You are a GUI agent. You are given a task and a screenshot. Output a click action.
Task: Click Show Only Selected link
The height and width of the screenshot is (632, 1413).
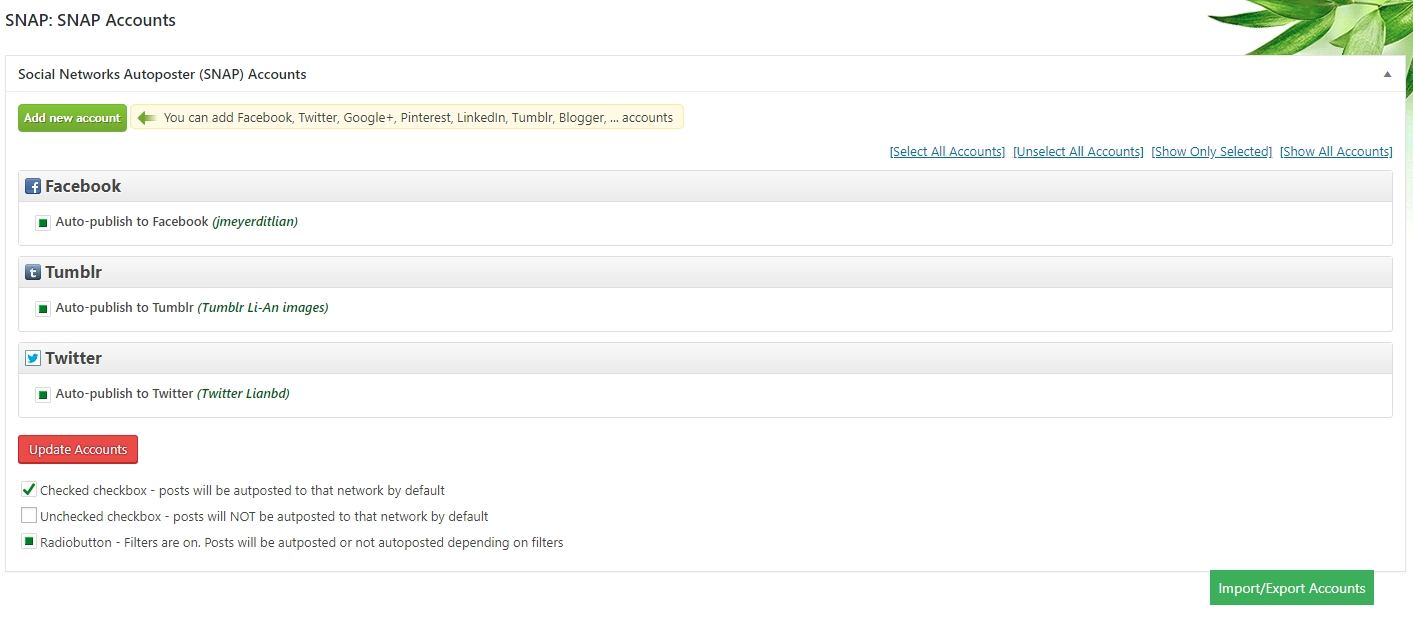coord(1211,152)
